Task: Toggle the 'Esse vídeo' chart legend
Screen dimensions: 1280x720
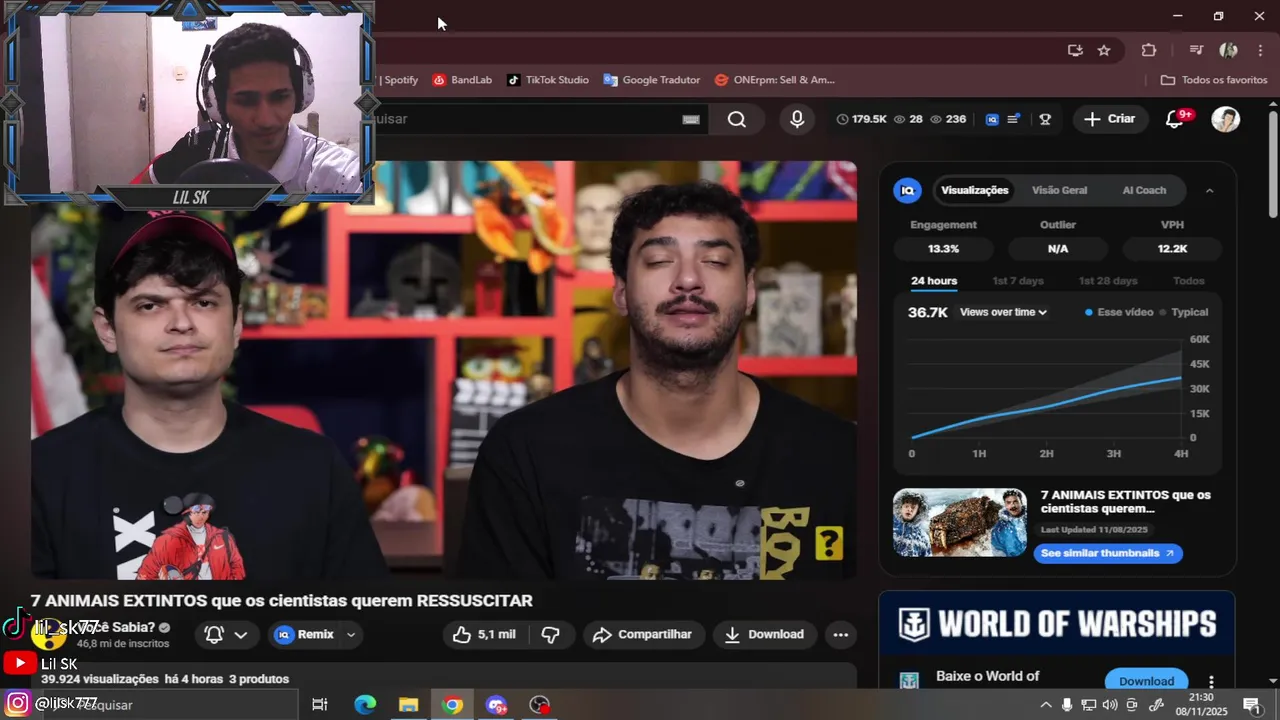Action: click(1119, 312)
